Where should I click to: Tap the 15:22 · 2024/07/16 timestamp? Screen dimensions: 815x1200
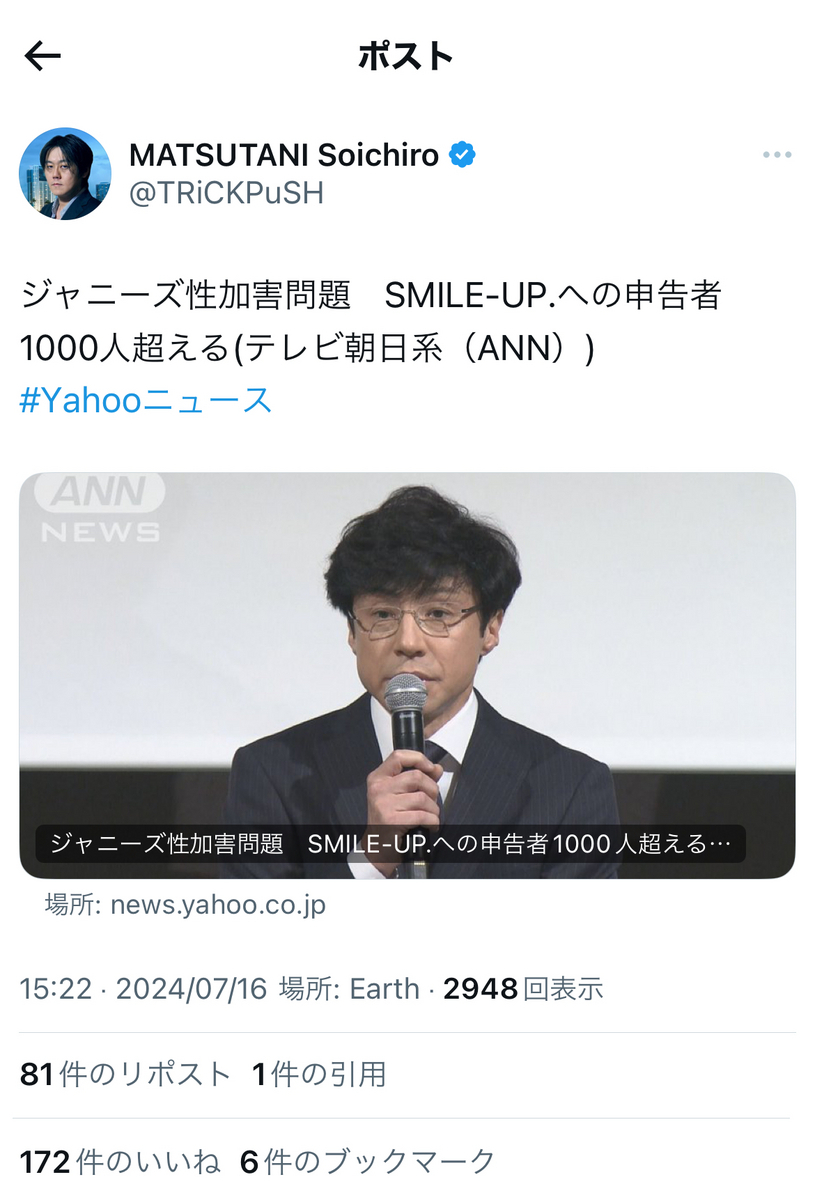pyautogui.click(x=144, y=990)
